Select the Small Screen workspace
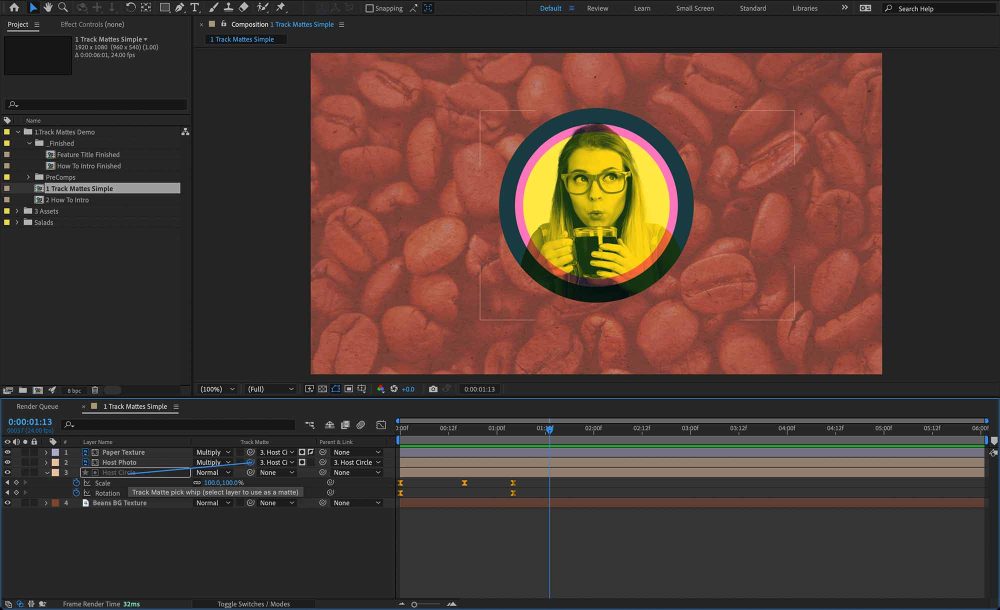Image resolution: width=1000 pixels, height=610 pixels. pos(696,8)
